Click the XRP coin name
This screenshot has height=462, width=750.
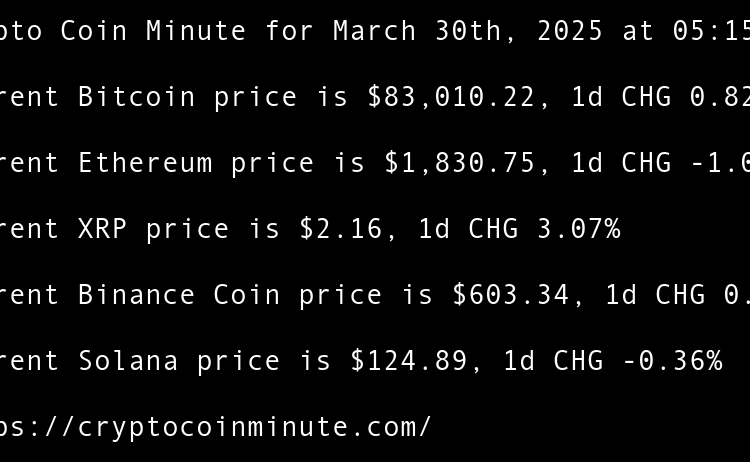[x=102, y=229]
